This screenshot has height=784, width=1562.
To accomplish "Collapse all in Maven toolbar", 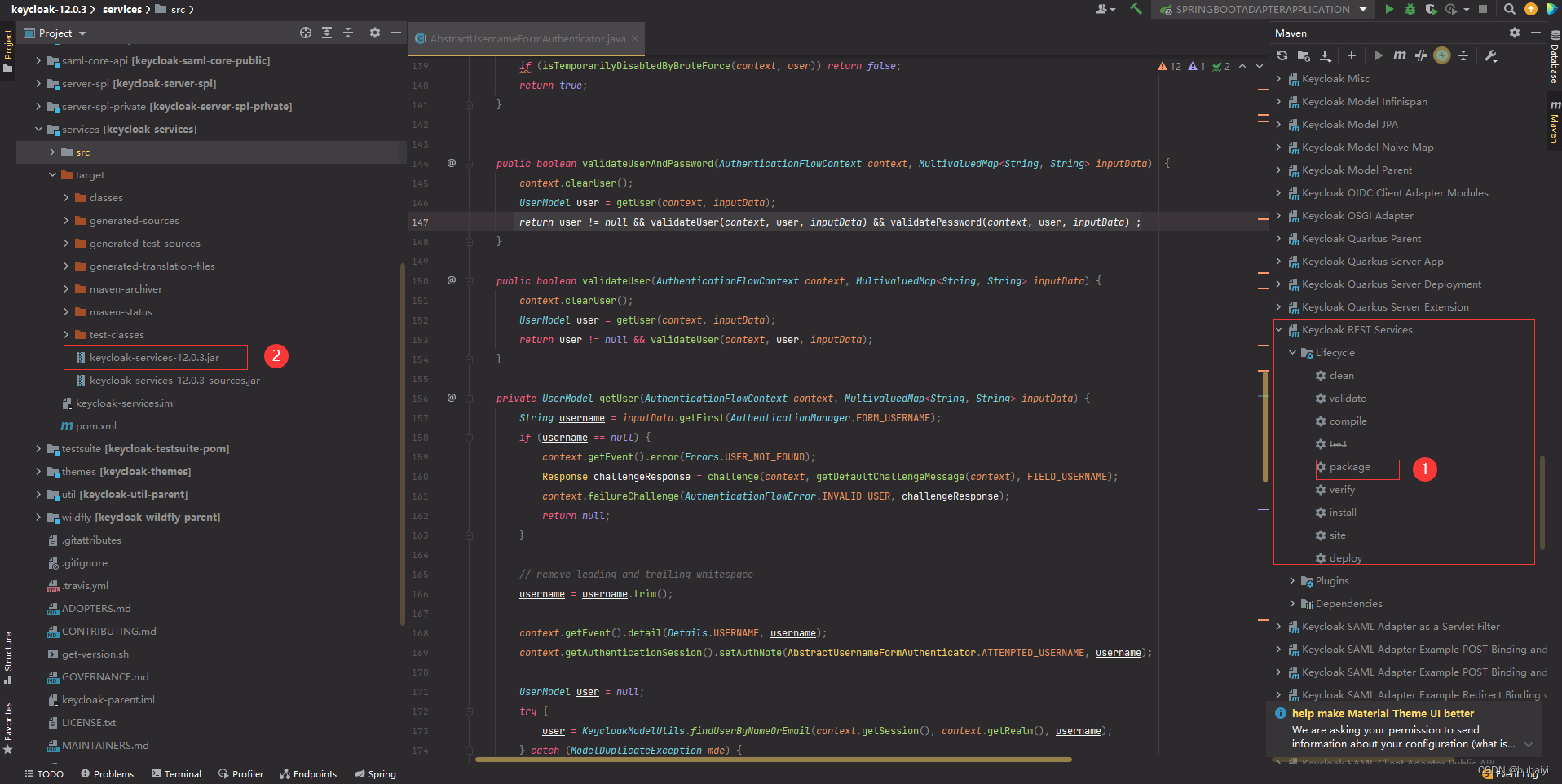I will coord(1463,55).
